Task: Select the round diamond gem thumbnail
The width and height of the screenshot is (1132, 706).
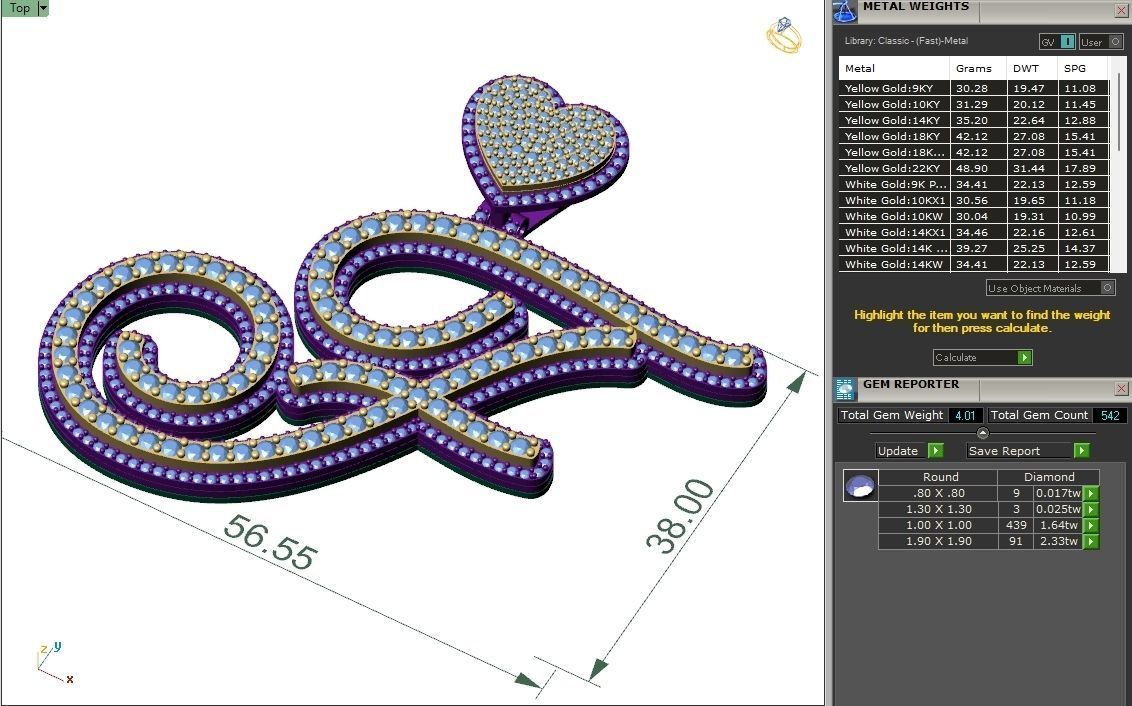Action: click(x=861, y=486)
